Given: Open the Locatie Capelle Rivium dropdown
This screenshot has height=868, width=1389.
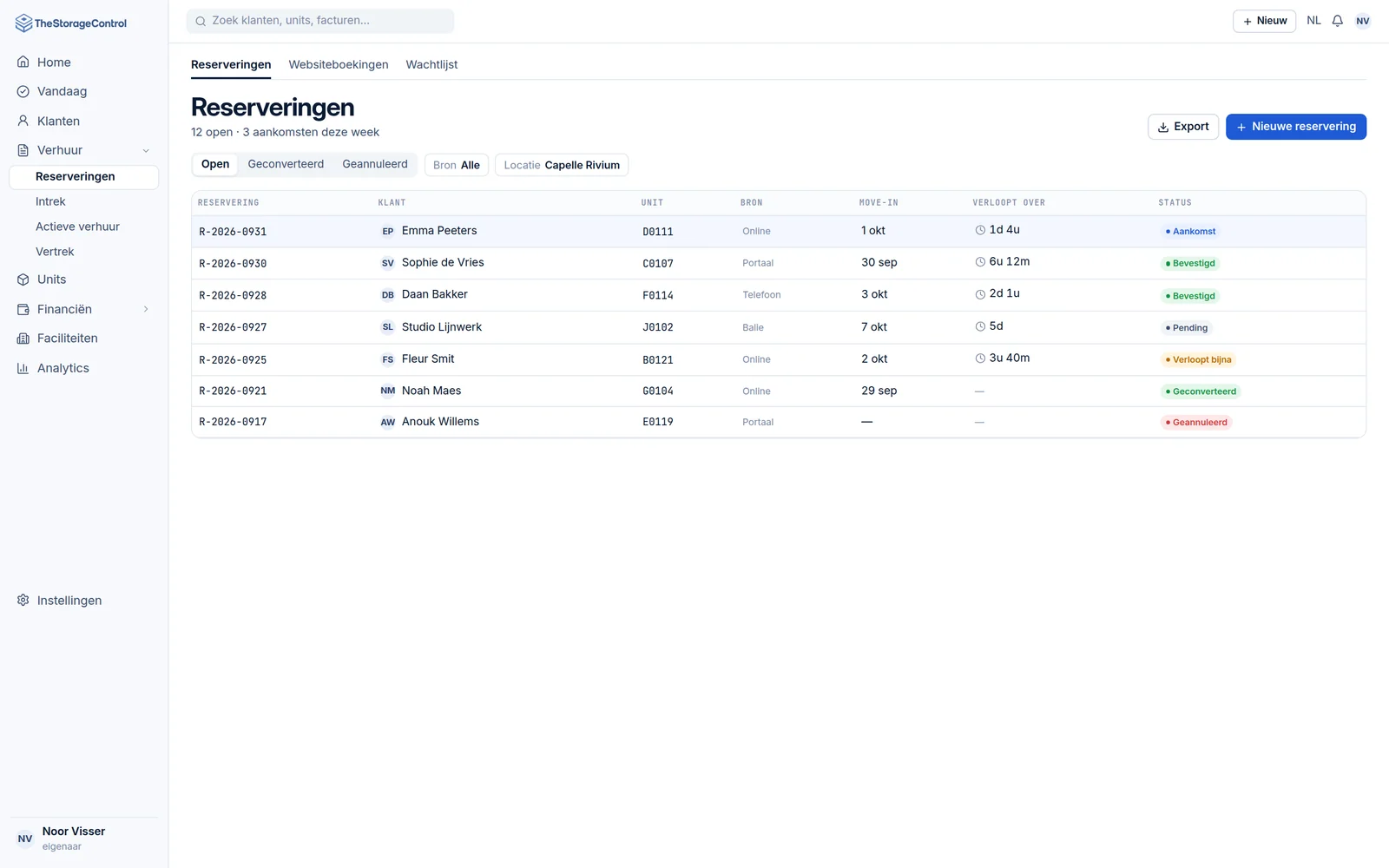Looking at the screenshot, I should coord(562,165).
